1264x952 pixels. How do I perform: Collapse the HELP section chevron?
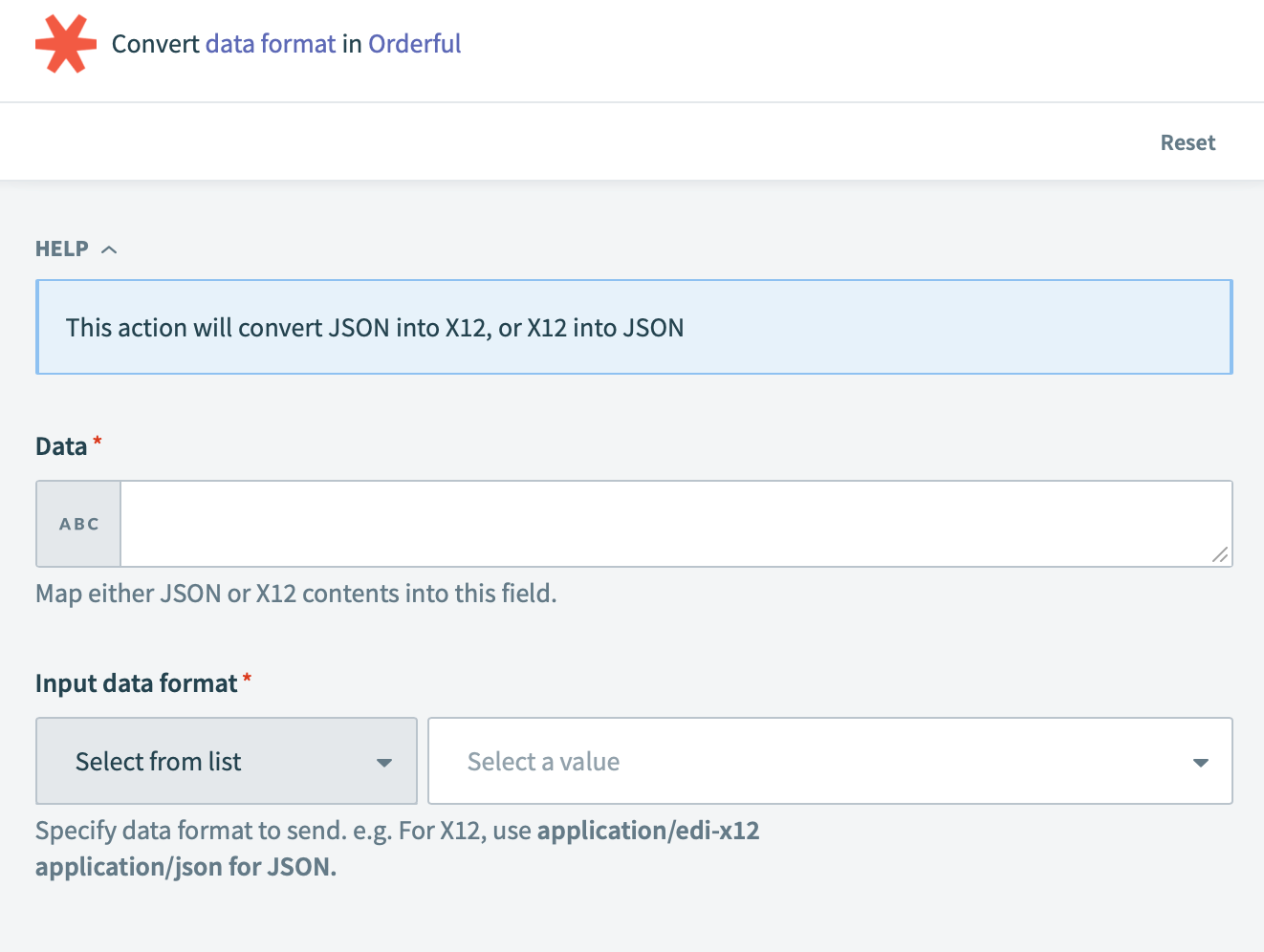pyautogui.click(x=109, y=249)
